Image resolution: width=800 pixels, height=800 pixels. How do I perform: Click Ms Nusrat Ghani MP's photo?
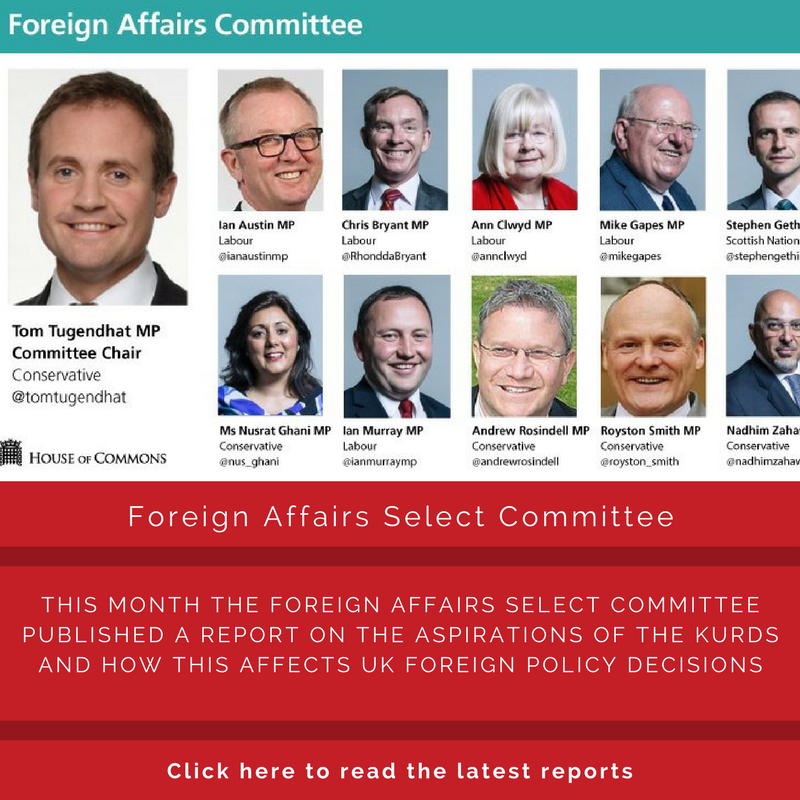pos(270,345)
